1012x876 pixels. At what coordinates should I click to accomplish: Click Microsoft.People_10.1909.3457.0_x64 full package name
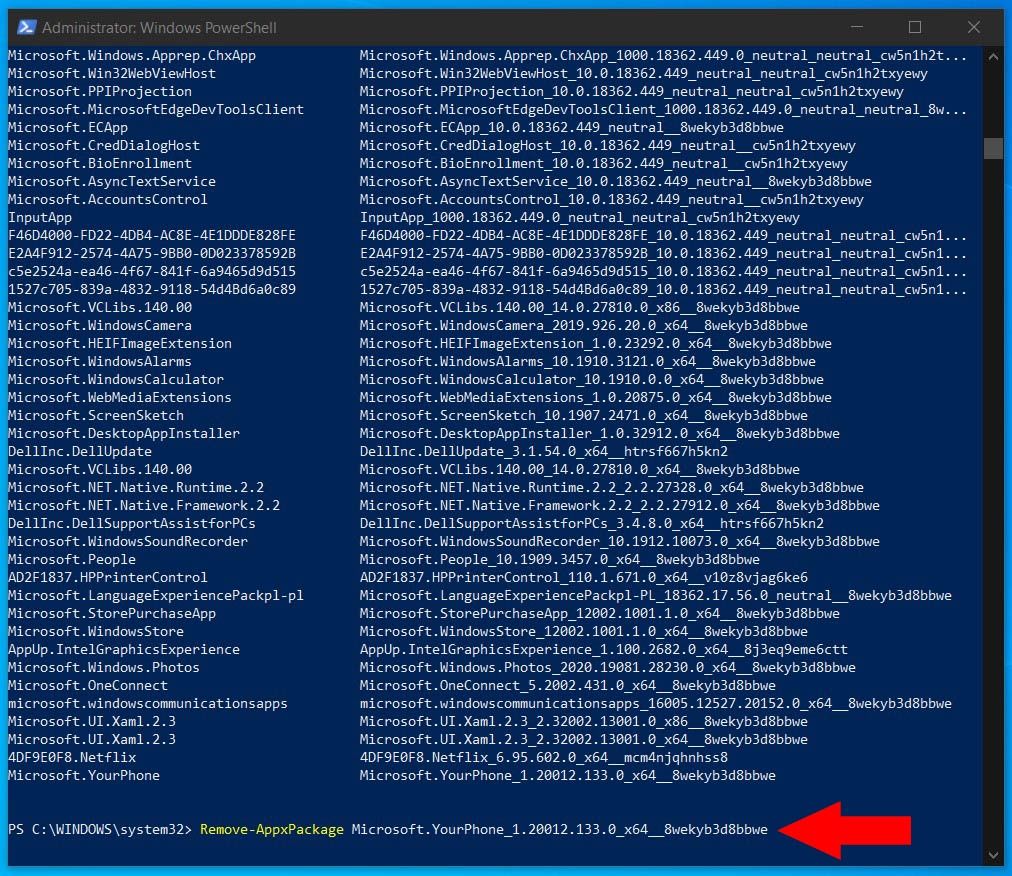pos(560,559)
